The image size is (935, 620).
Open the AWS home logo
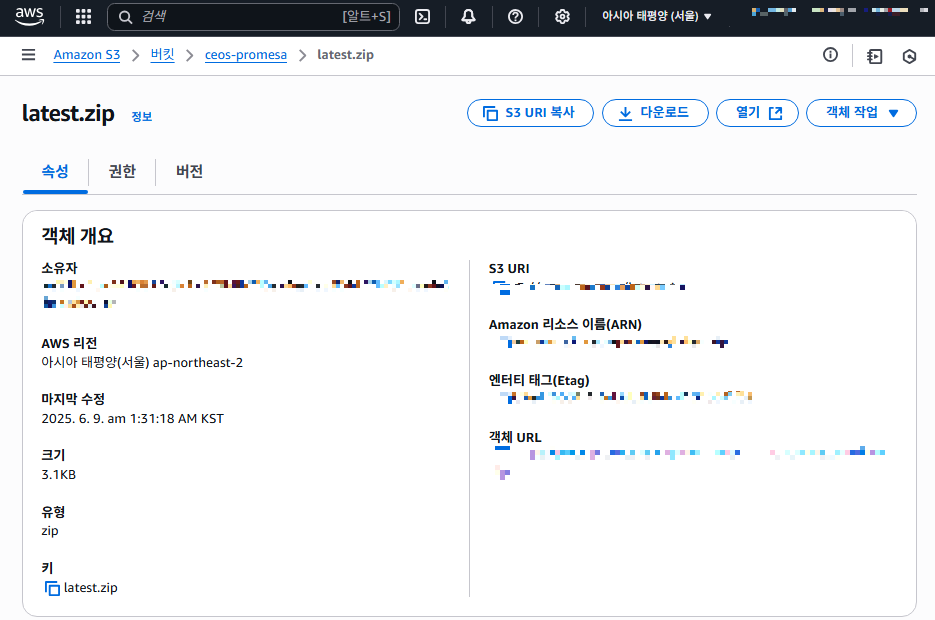coord(29,16)
